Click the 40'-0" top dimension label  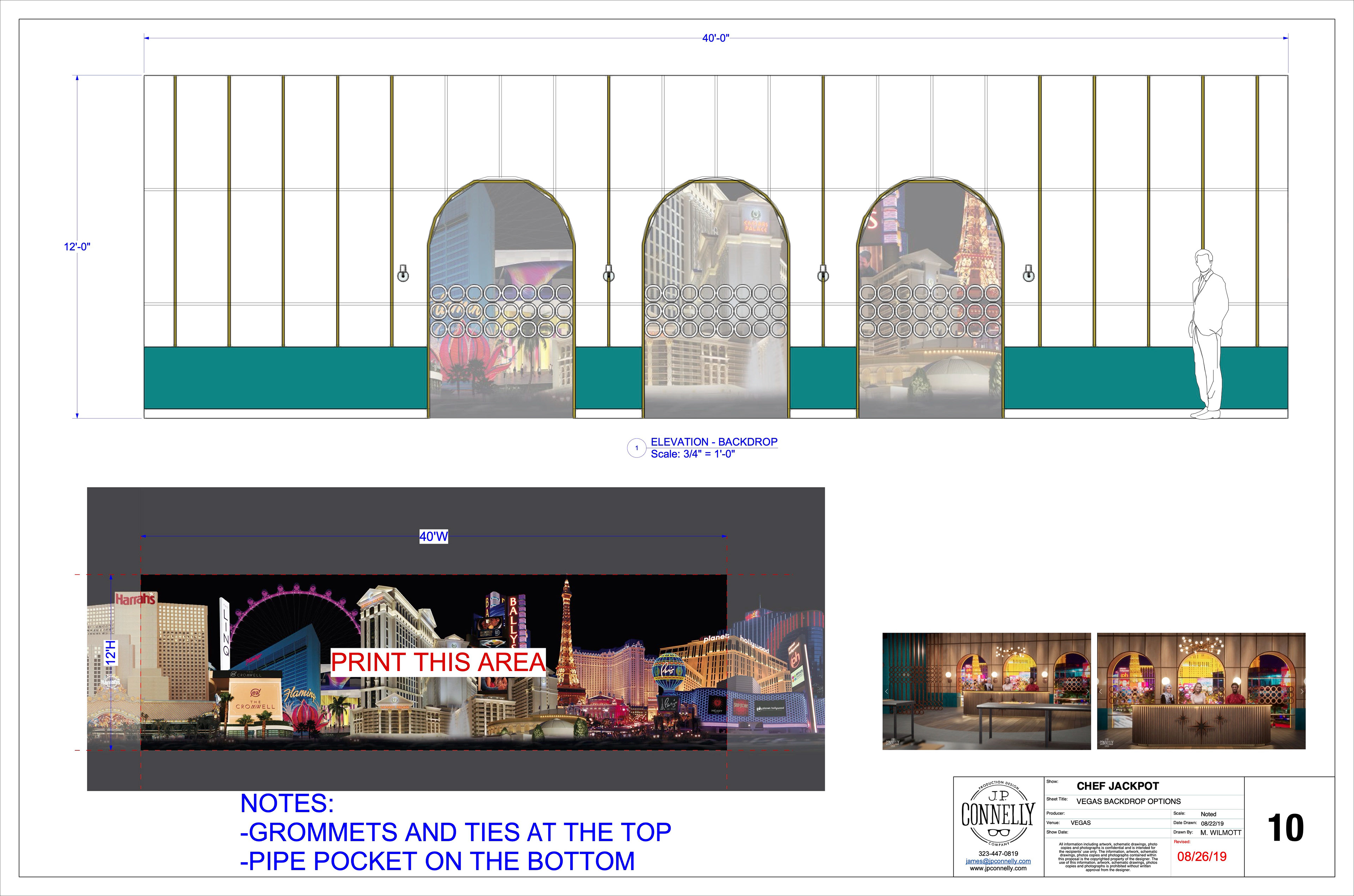click(715, 38)
